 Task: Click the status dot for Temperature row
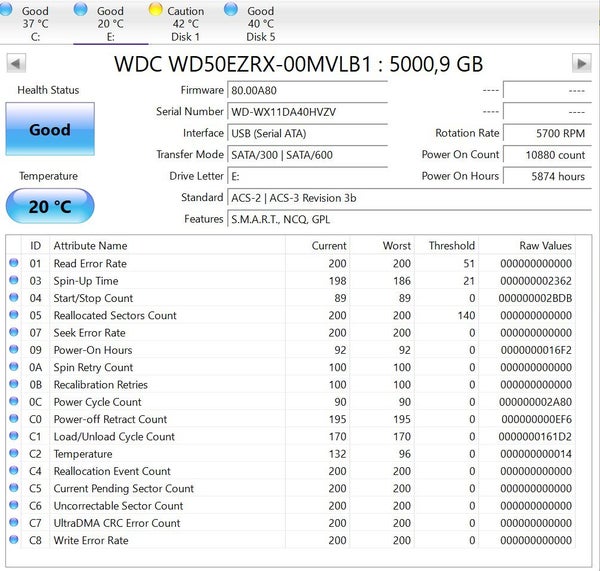[14, 453]
